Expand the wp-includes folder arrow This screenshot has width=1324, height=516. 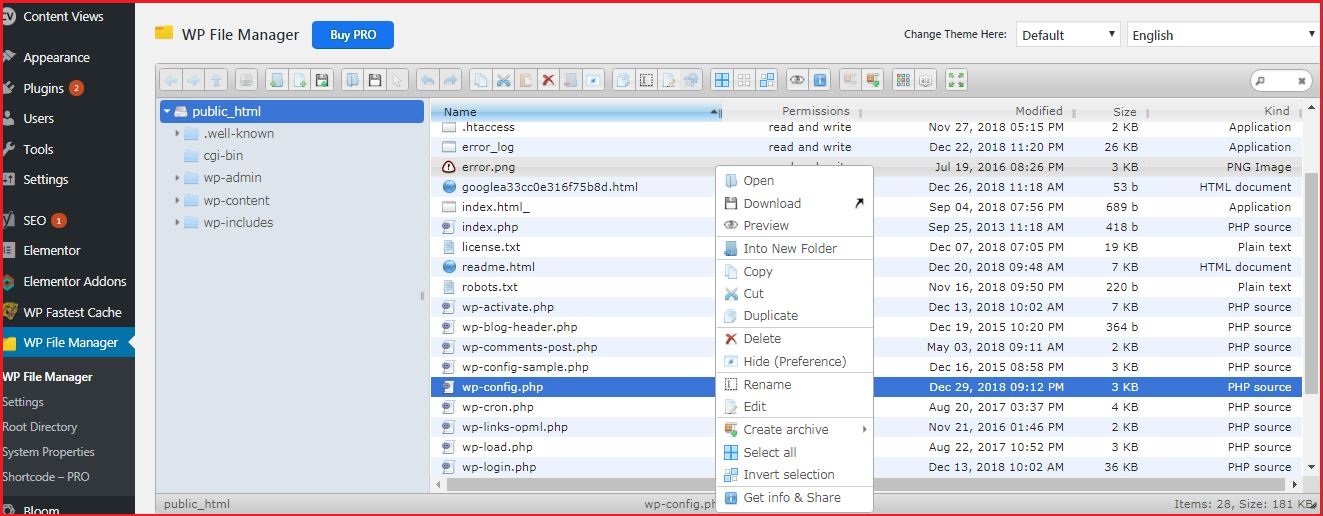tap(177, 223)
